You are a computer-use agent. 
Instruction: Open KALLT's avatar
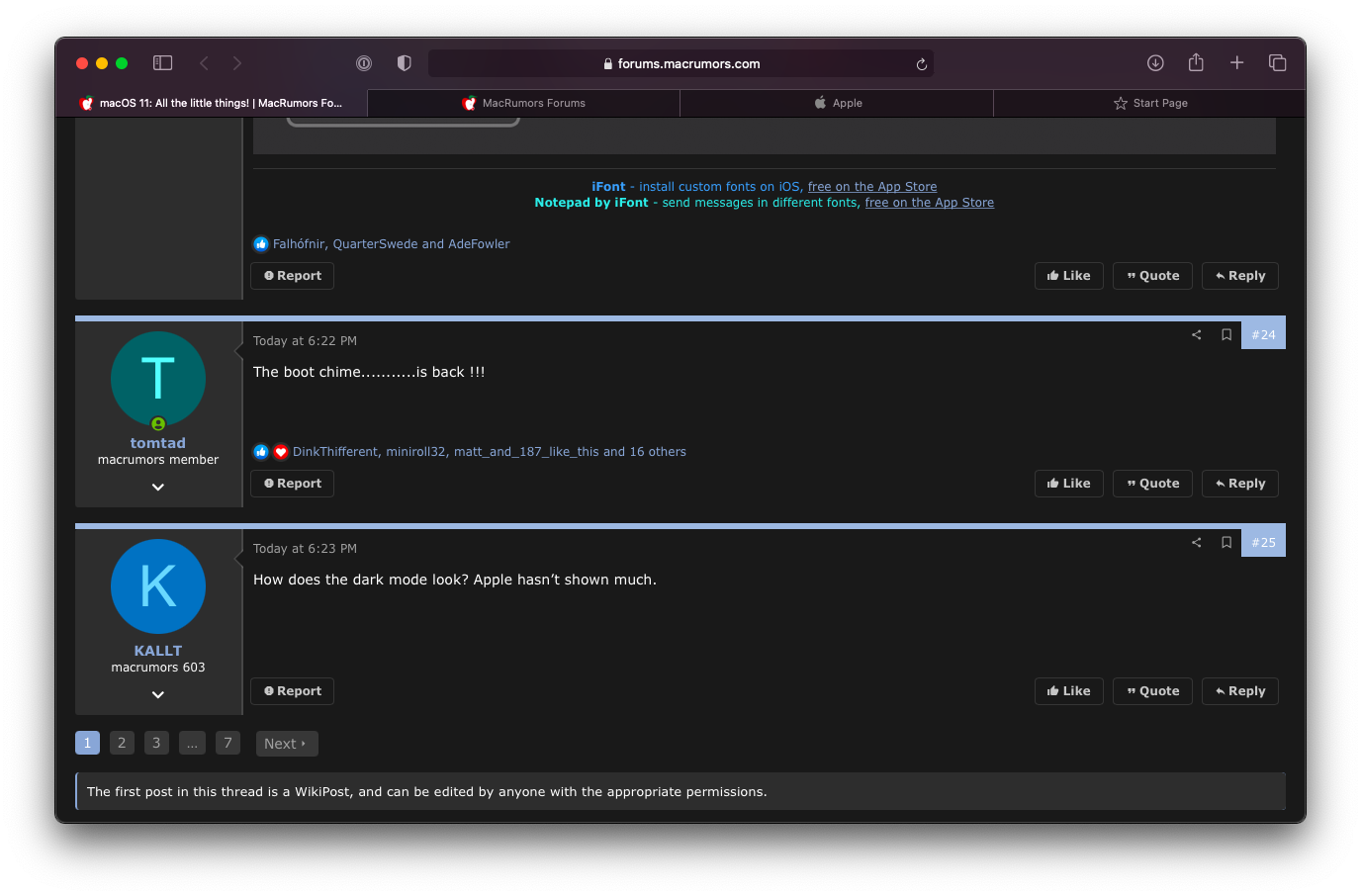click(158, 586)
